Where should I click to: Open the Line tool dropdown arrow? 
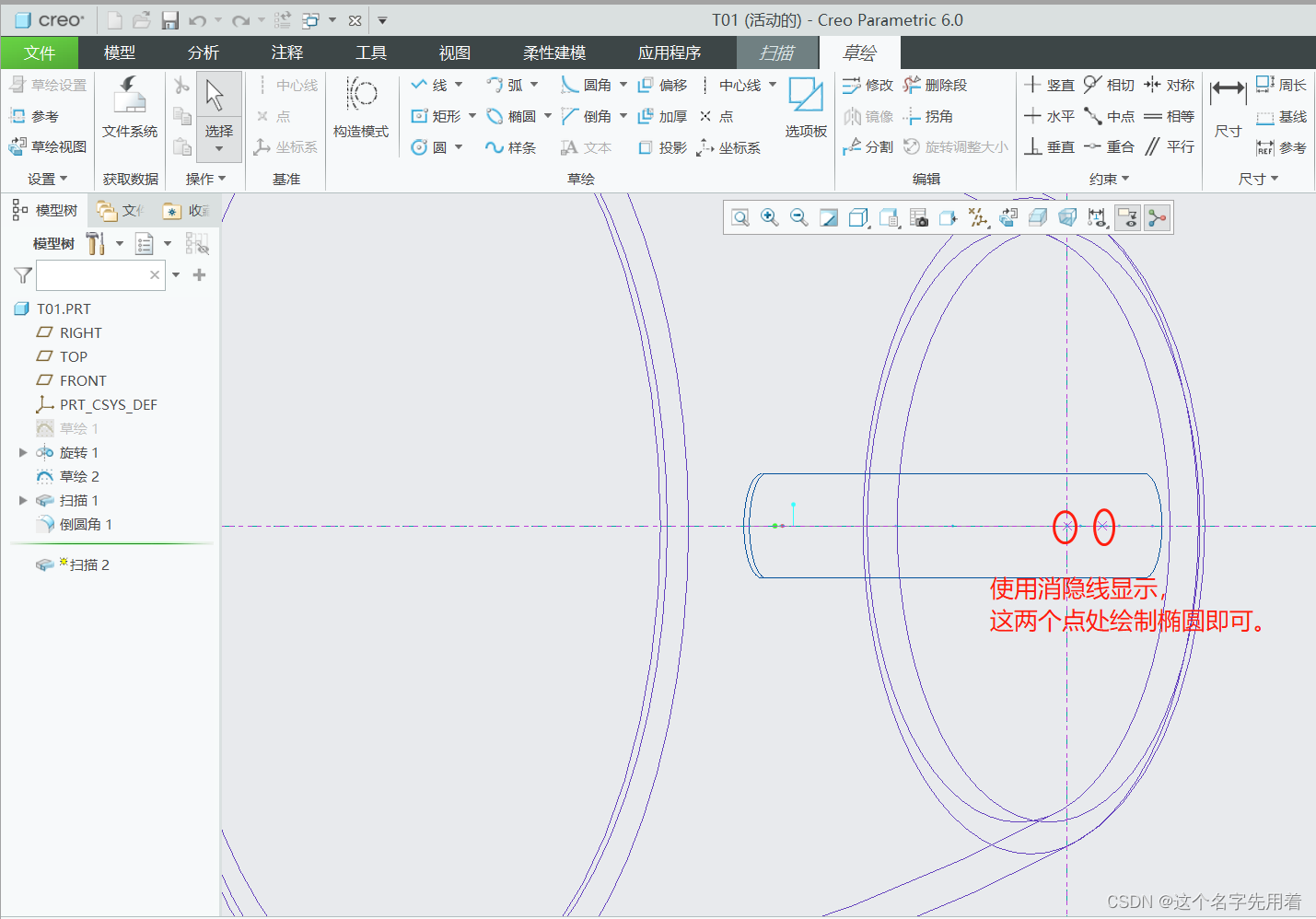(459, 85)
